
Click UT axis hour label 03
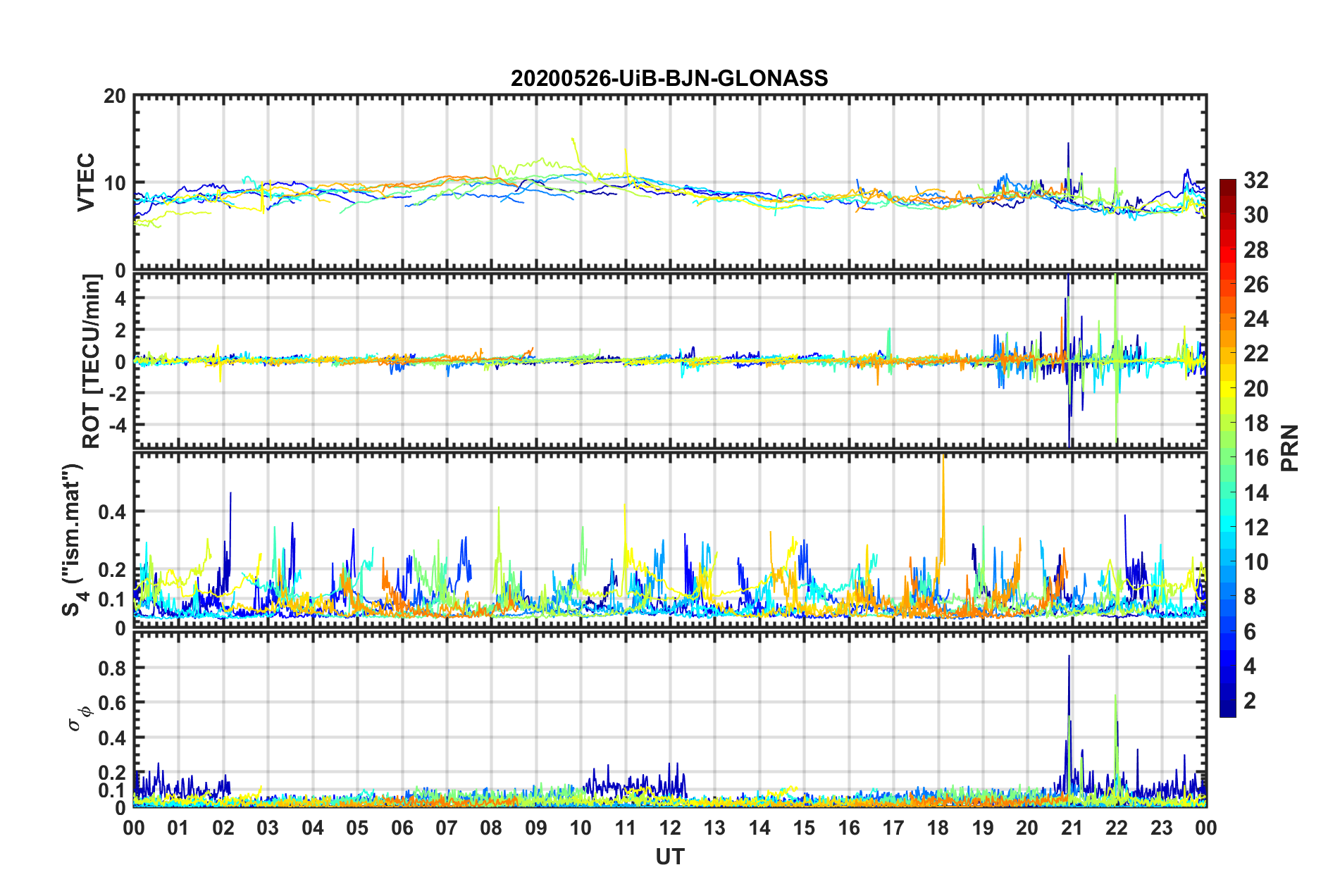(268, 828)
